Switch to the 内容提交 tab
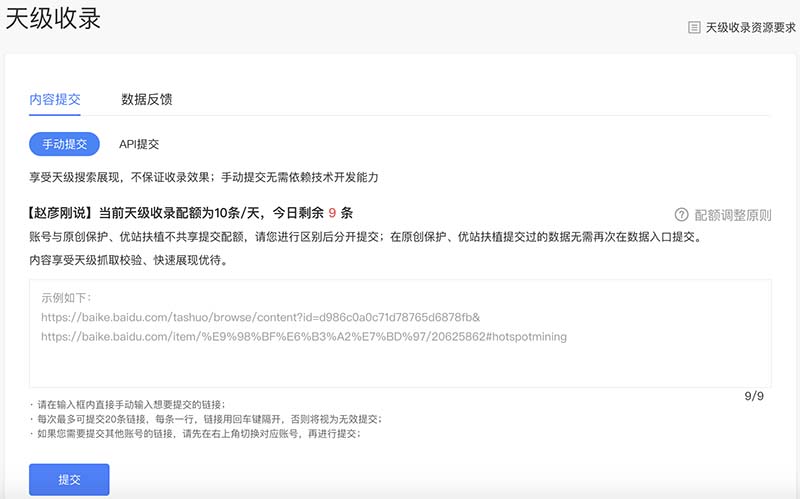Image resolution: width=800 pixels, height=499 pixels. coord(55,99)
